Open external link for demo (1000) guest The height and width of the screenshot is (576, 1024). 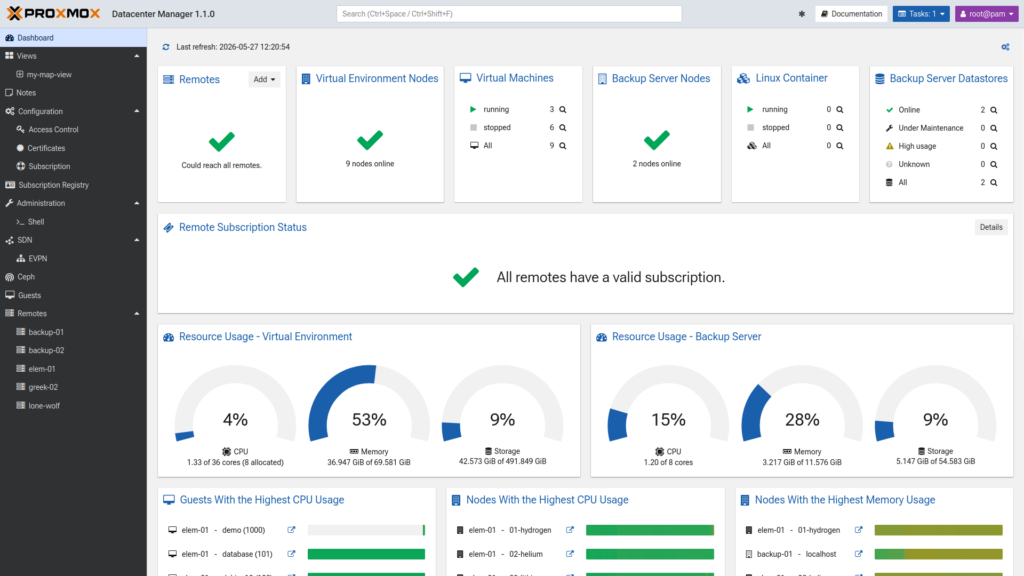click(291, 530)
